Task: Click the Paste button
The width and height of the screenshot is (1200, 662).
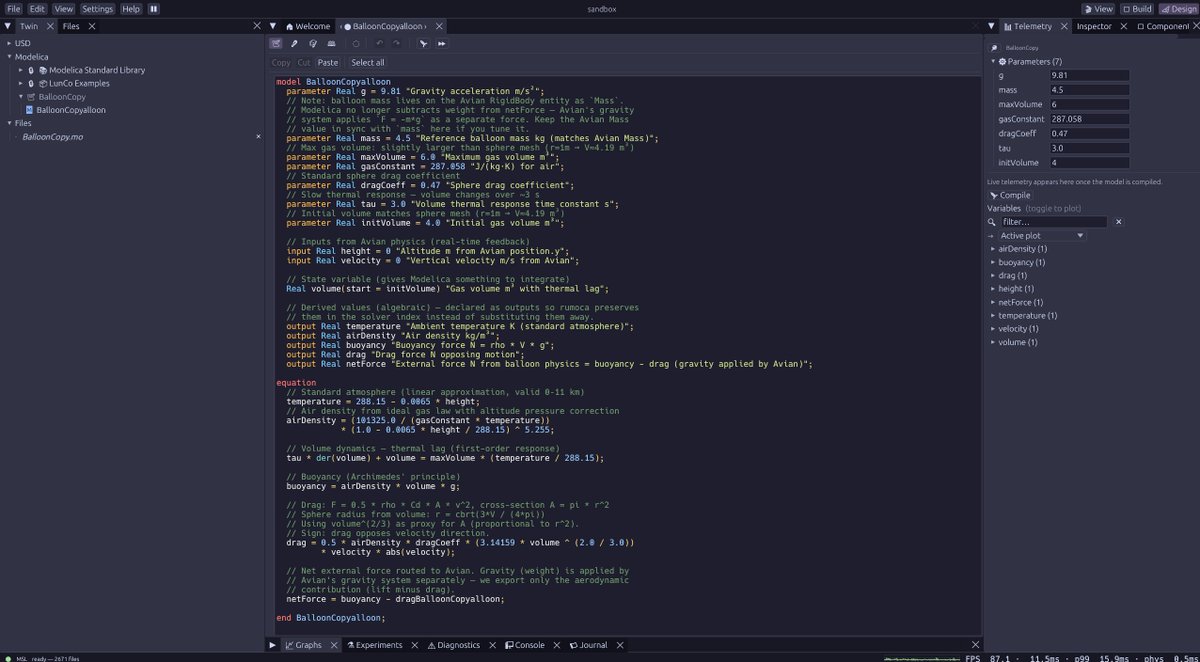Action: 328,62
